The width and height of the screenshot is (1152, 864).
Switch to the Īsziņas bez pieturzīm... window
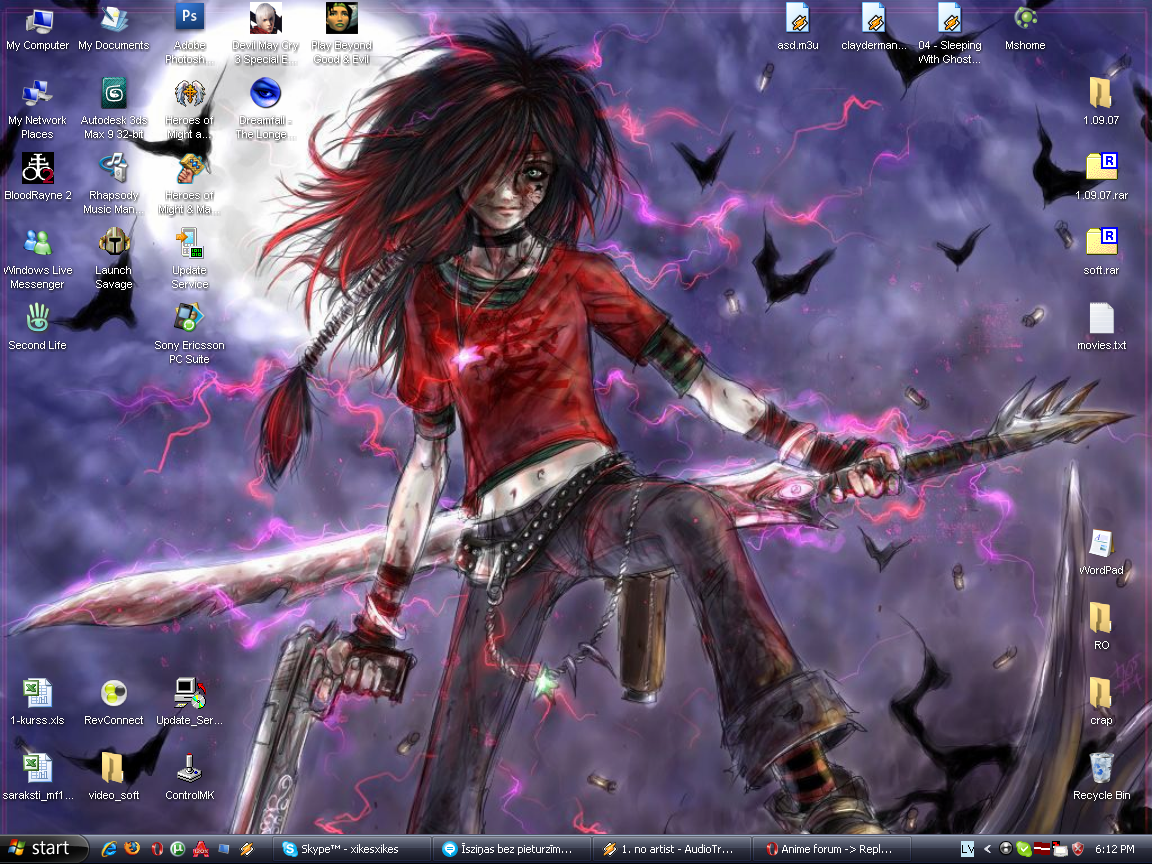point(511,849)
